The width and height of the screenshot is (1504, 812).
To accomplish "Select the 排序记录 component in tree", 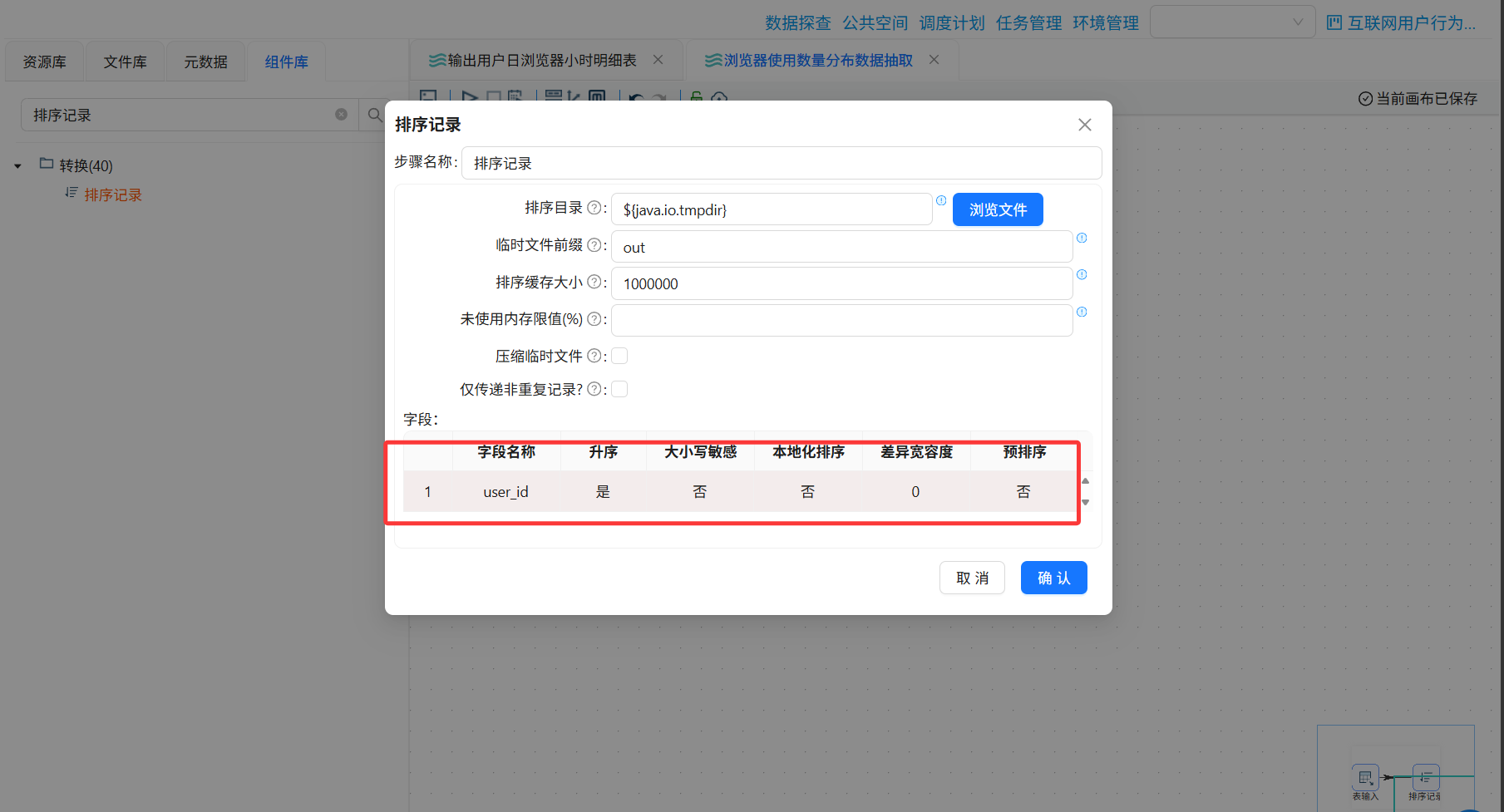I will tap(113, 194).
